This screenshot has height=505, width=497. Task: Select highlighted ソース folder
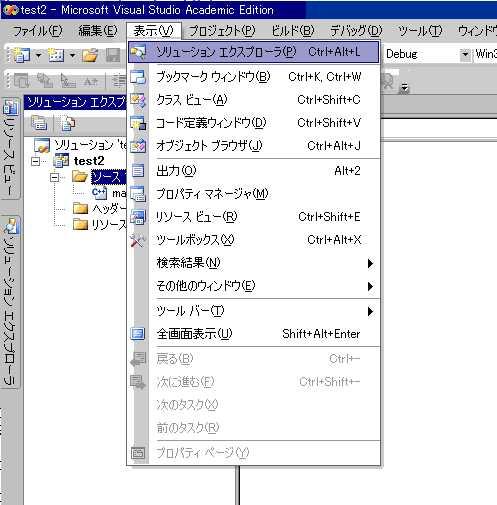tap(108, 177)
